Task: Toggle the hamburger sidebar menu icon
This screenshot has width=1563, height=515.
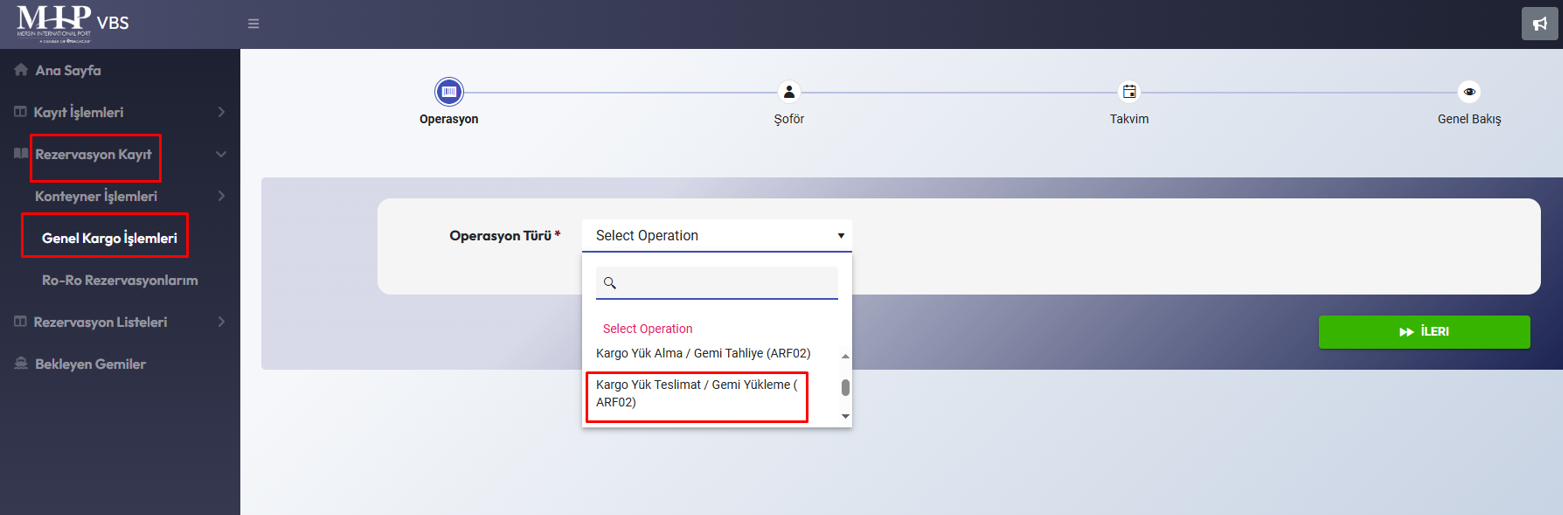Action: coord(253,24)
